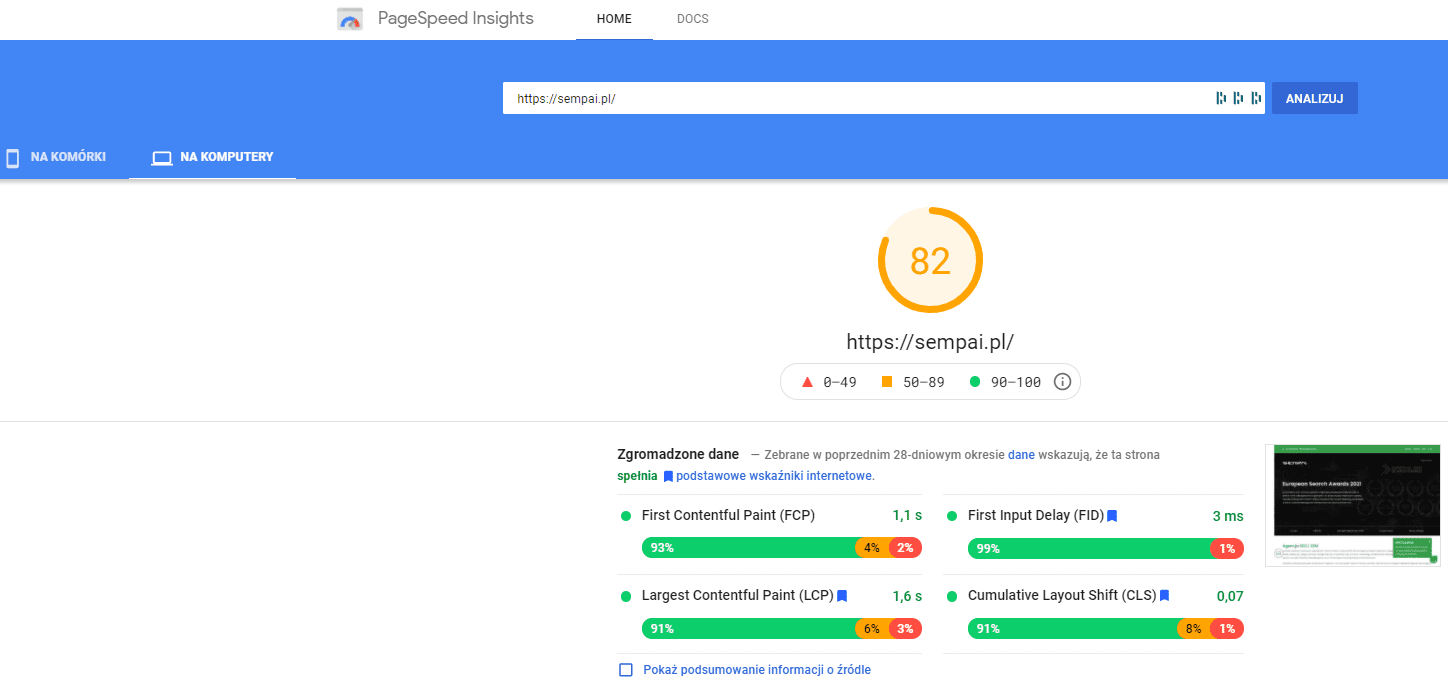Click the green circle 90–100 legend icon
The width and height of the screenshot is (1448, 686).
click(975, 382)
